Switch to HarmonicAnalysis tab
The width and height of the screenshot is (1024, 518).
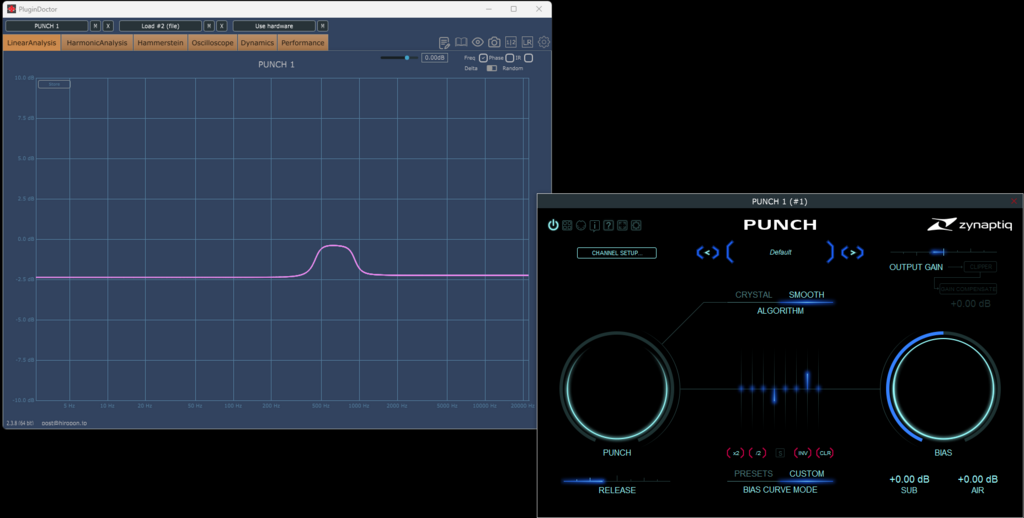coord(97,42)
